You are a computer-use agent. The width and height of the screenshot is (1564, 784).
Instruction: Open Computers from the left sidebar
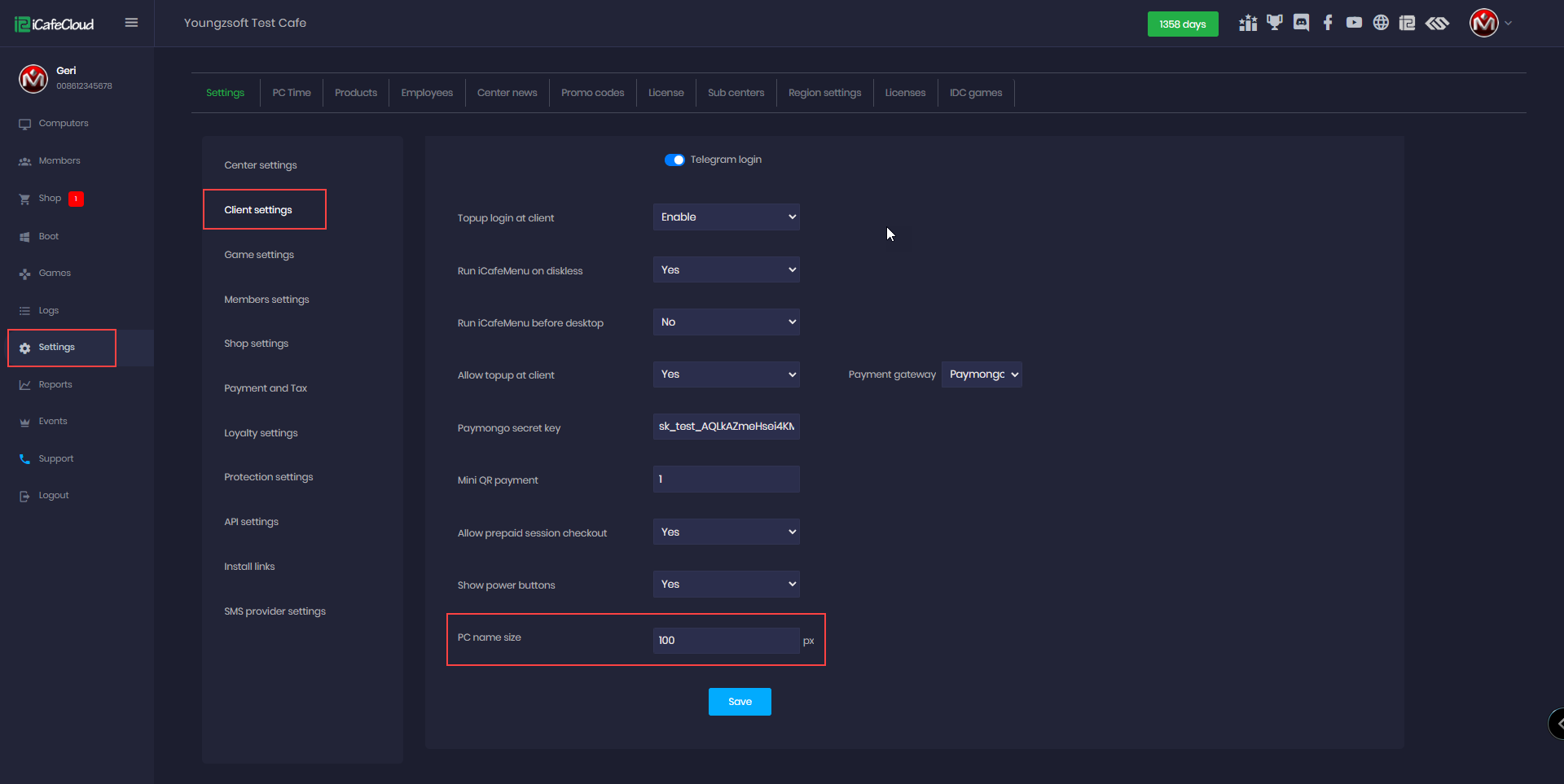tap(64, 124)
